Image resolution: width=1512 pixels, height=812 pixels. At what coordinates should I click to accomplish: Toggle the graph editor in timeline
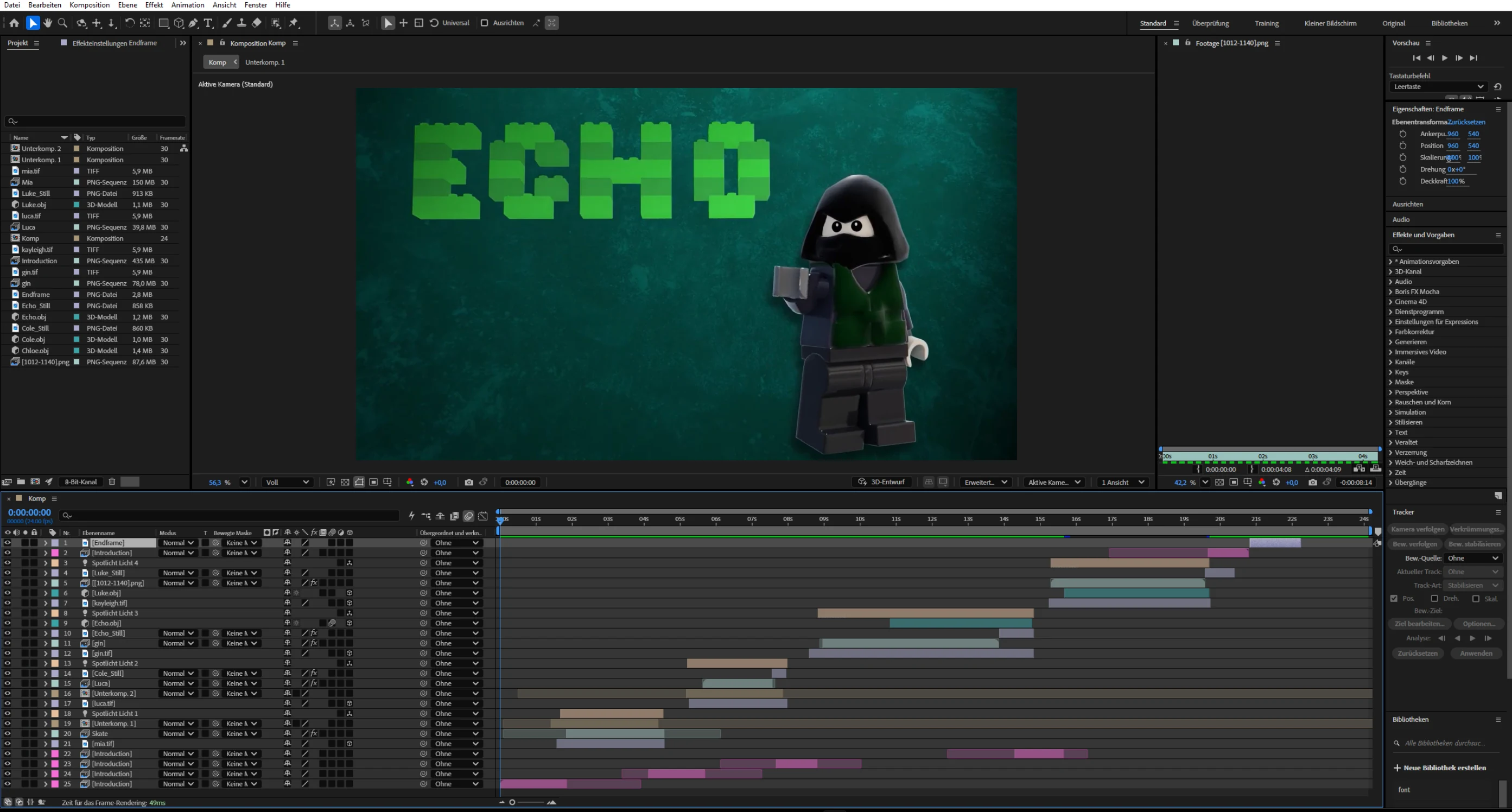coord(483,516)
